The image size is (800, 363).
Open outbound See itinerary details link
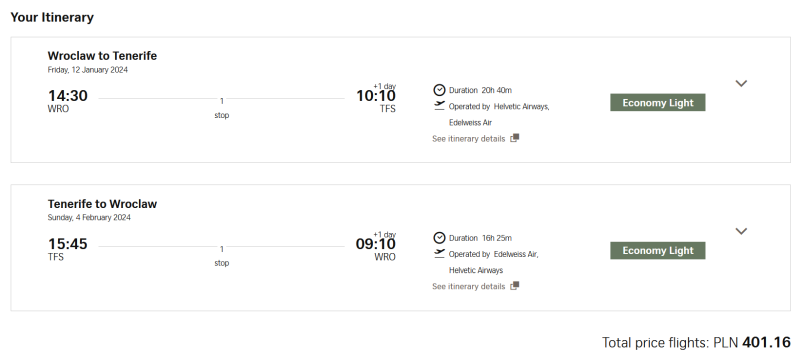[468, 139]
